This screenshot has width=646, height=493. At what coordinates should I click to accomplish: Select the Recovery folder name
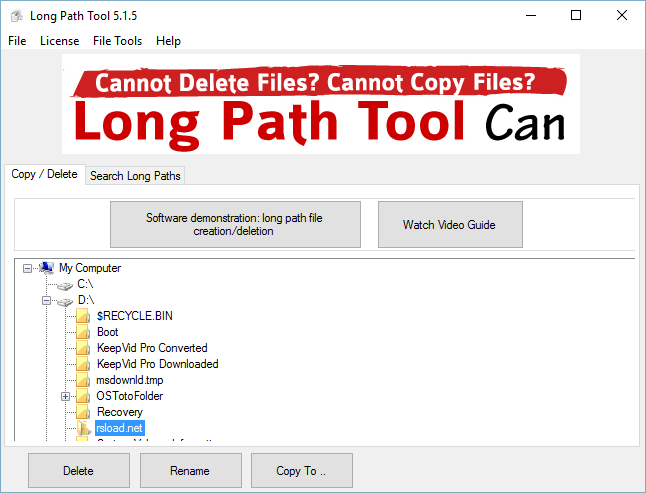(120, 412)
